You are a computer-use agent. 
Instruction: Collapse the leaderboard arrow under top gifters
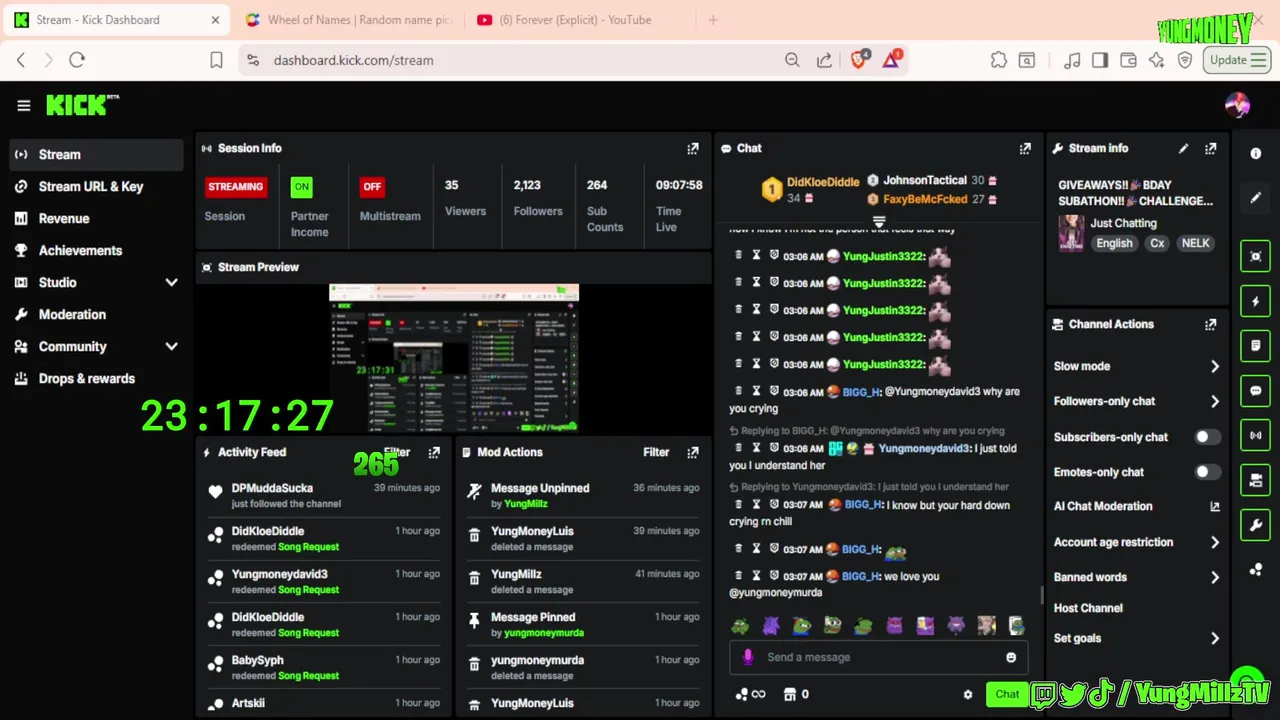pos(879,221)
